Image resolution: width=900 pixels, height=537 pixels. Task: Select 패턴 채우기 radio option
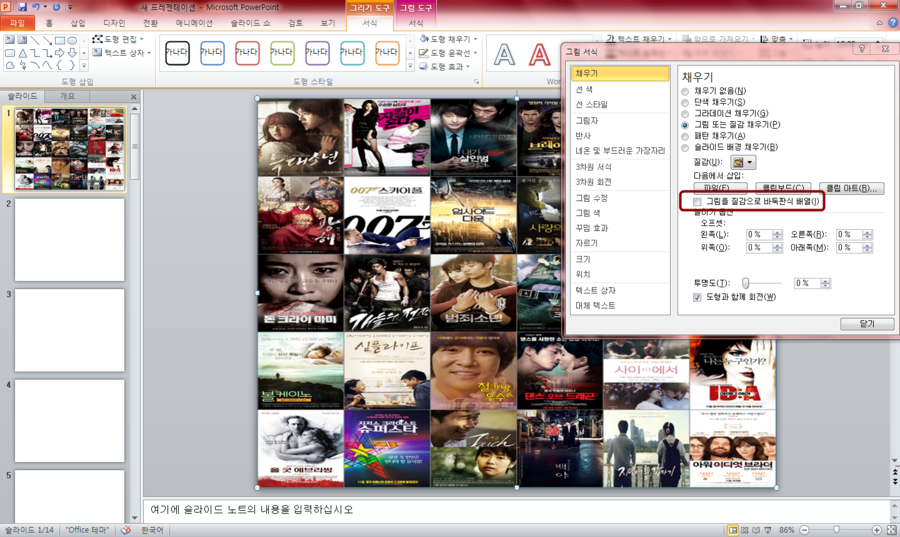(685, 137)
